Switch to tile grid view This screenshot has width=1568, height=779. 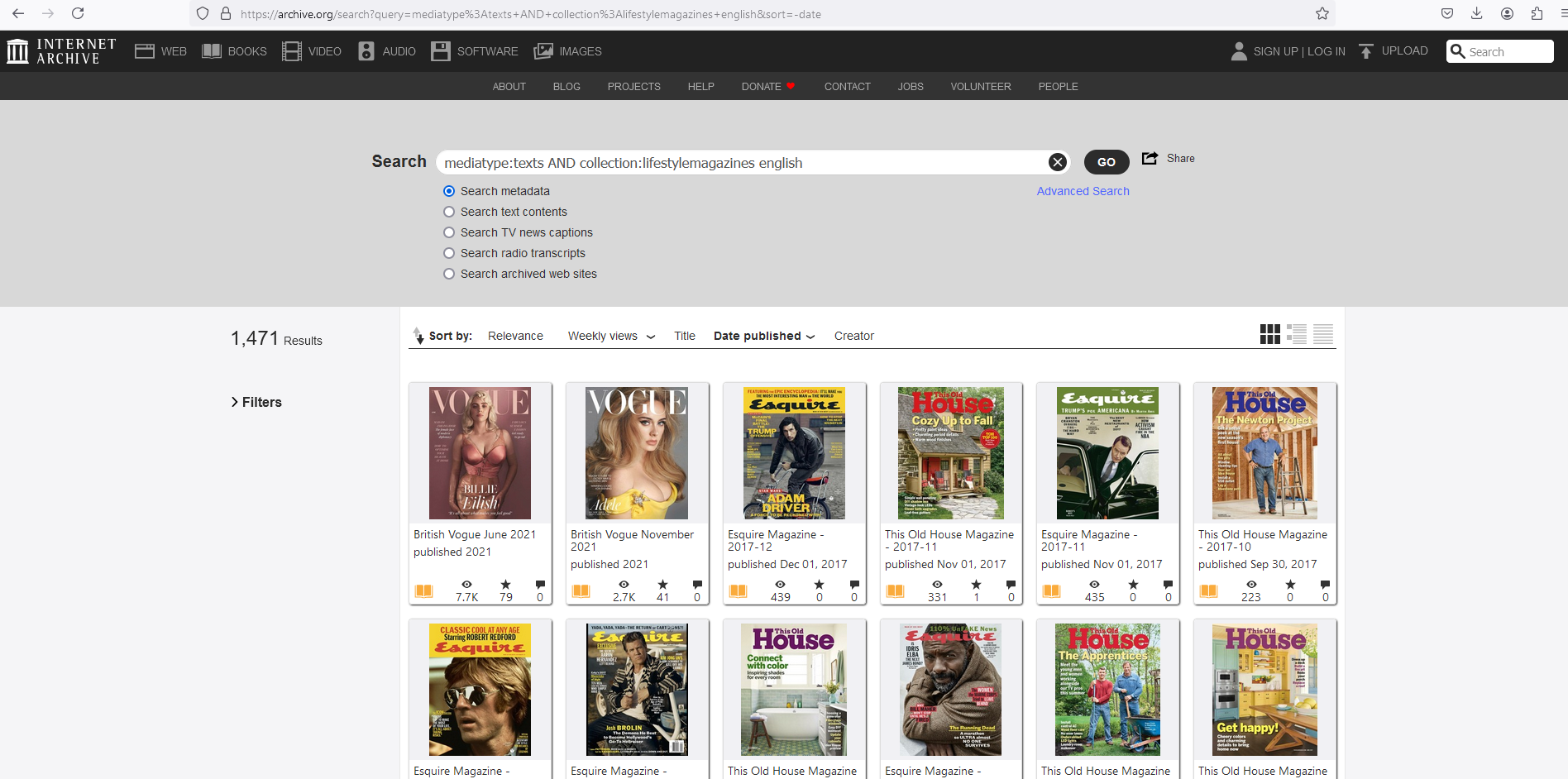coord(1270,334)
